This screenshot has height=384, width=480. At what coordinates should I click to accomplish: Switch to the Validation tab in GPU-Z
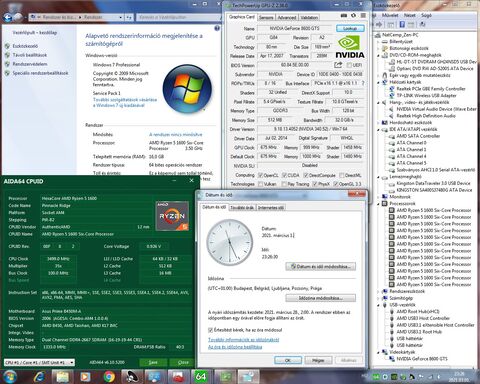click(309, 17)
